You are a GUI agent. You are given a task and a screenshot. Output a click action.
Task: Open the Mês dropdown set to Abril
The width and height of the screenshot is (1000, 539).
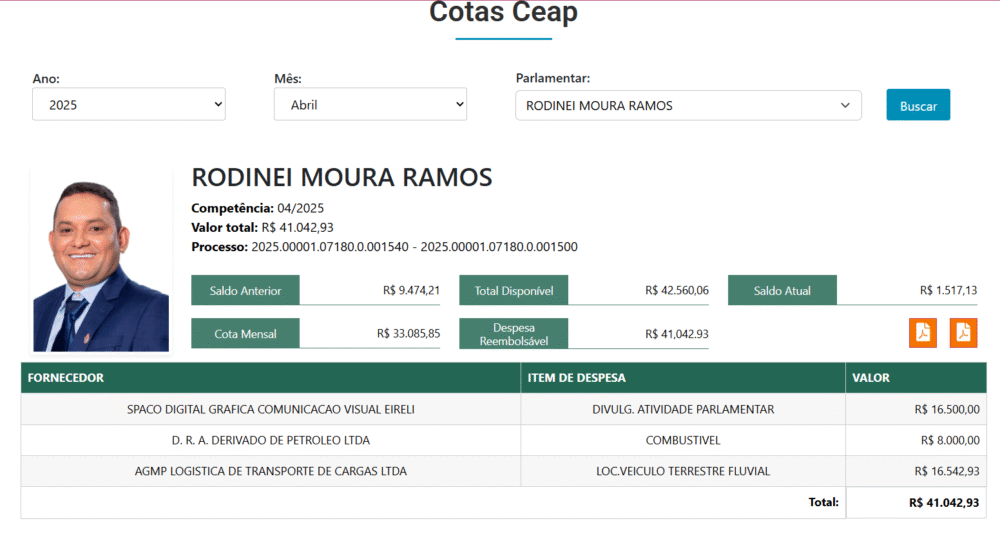370,105
